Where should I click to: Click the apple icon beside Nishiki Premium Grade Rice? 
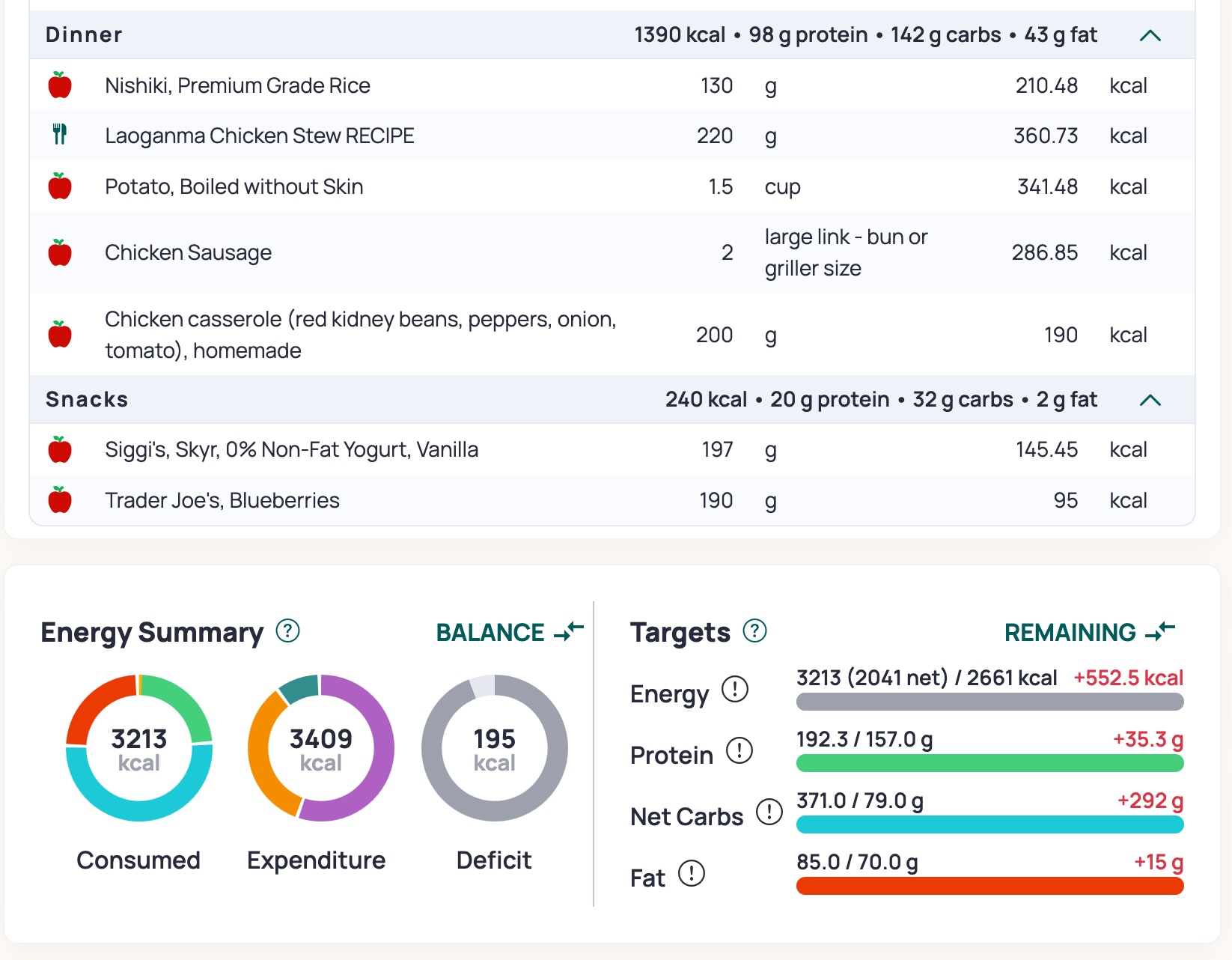click(x=60, y=85)
